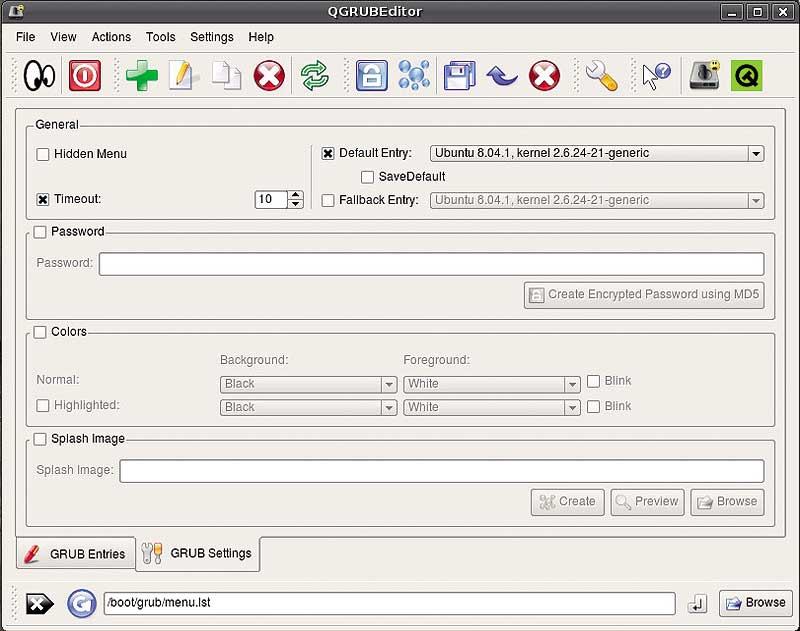The image size is (800, 631).
Task: Switch to GRUB Entries tab
Action: pos(76,554)
